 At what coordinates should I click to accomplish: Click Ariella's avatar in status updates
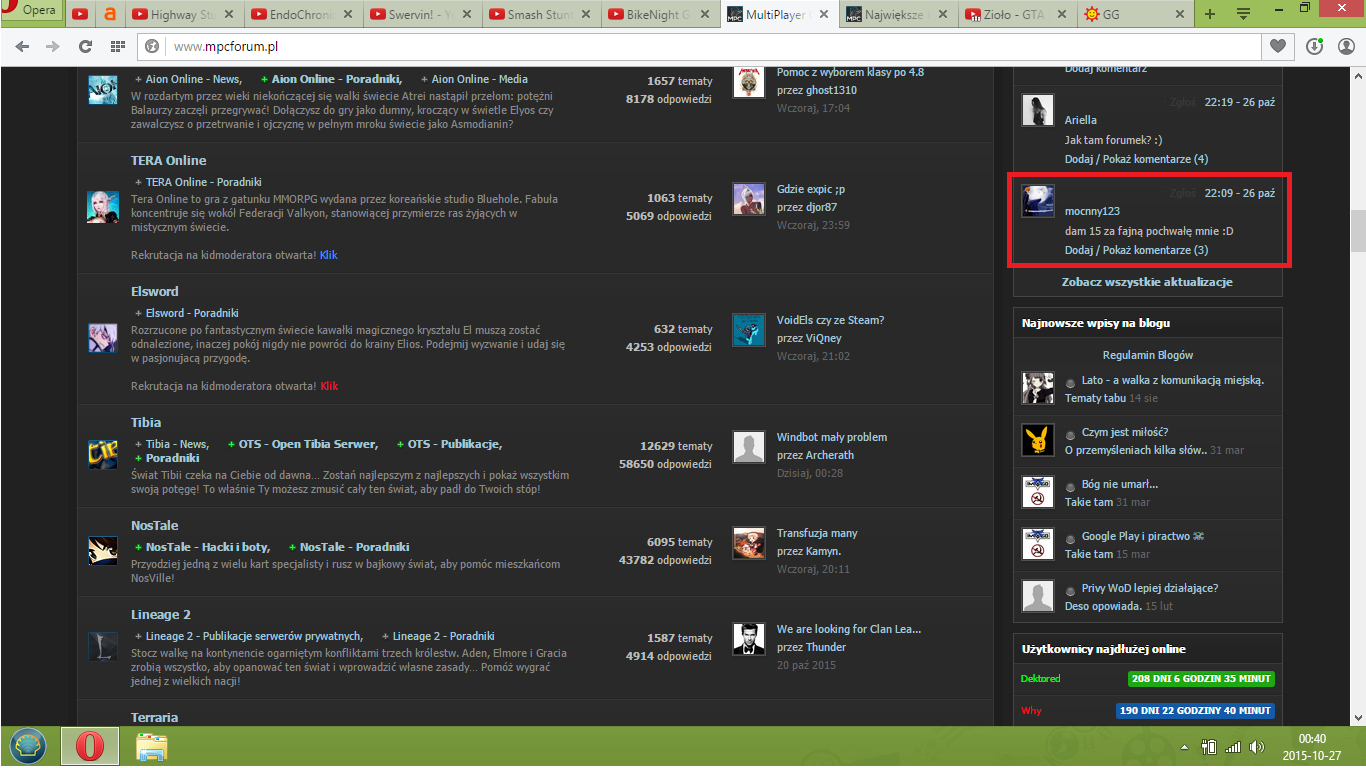[x=1038, y=110]
